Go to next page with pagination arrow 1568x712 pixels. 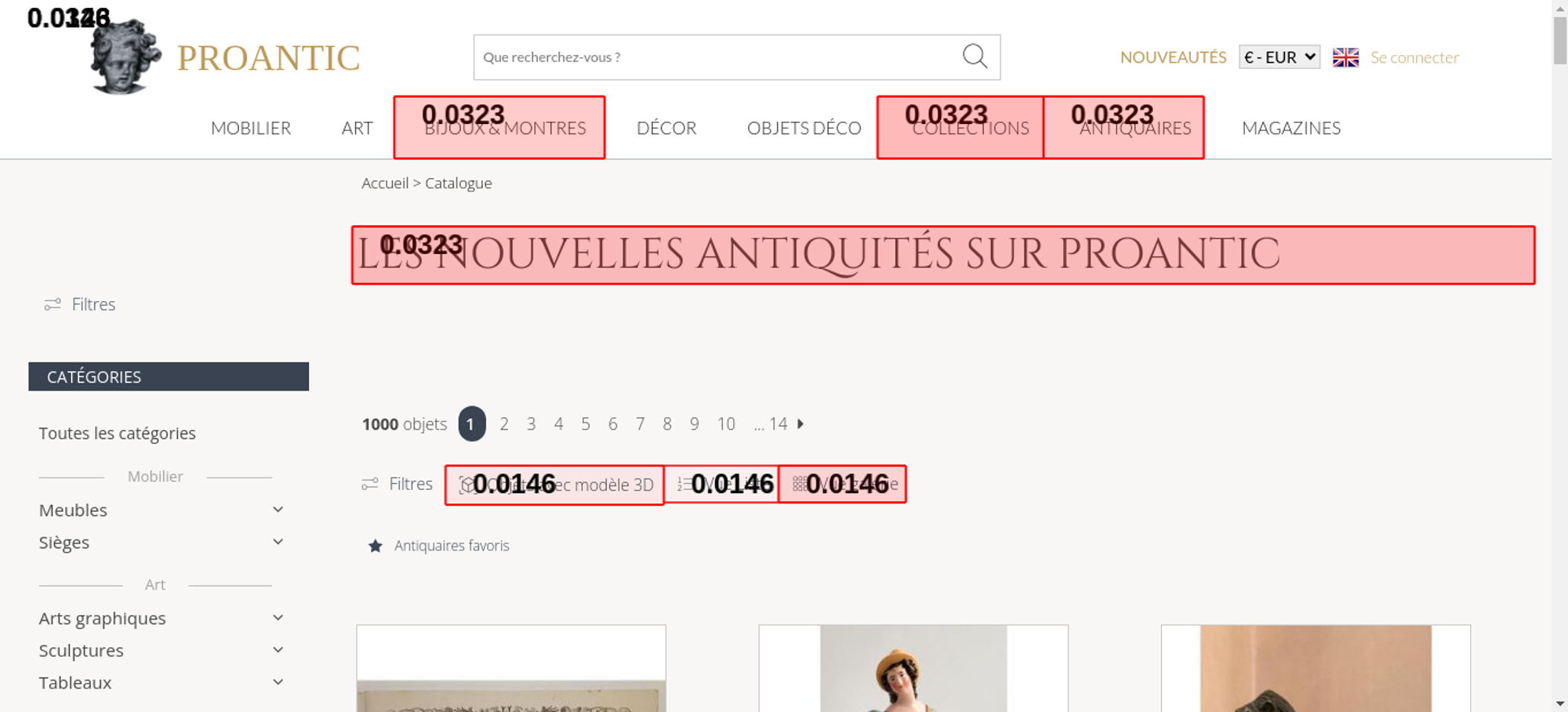pyautogui.click(x=800, y=424)
